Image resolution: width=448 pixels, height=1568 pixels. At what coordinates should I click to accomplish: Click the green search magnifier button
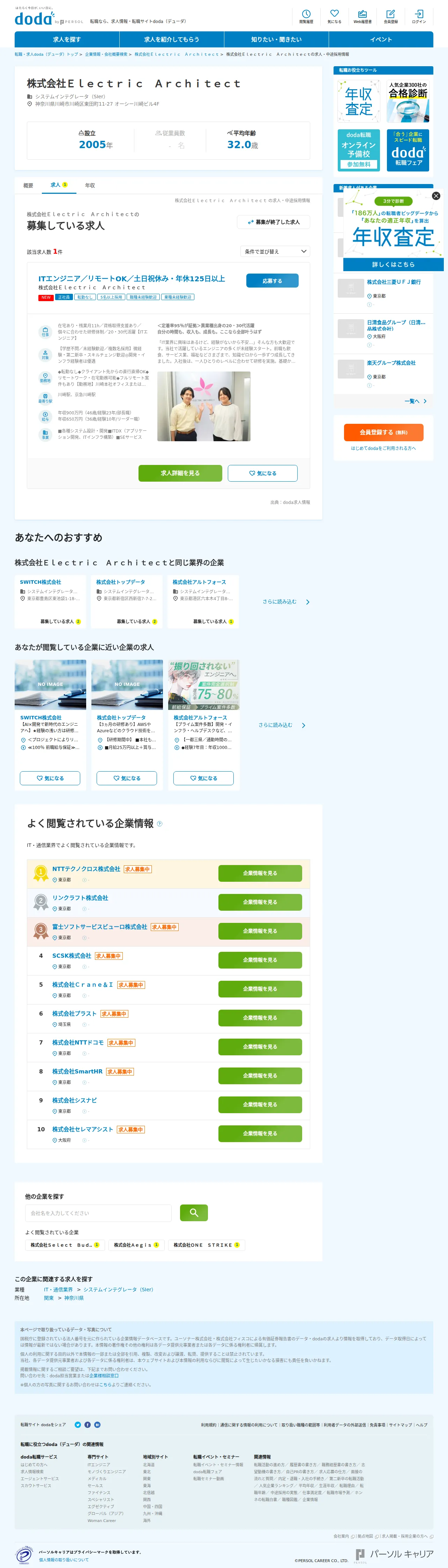[x=194, y=1213]
